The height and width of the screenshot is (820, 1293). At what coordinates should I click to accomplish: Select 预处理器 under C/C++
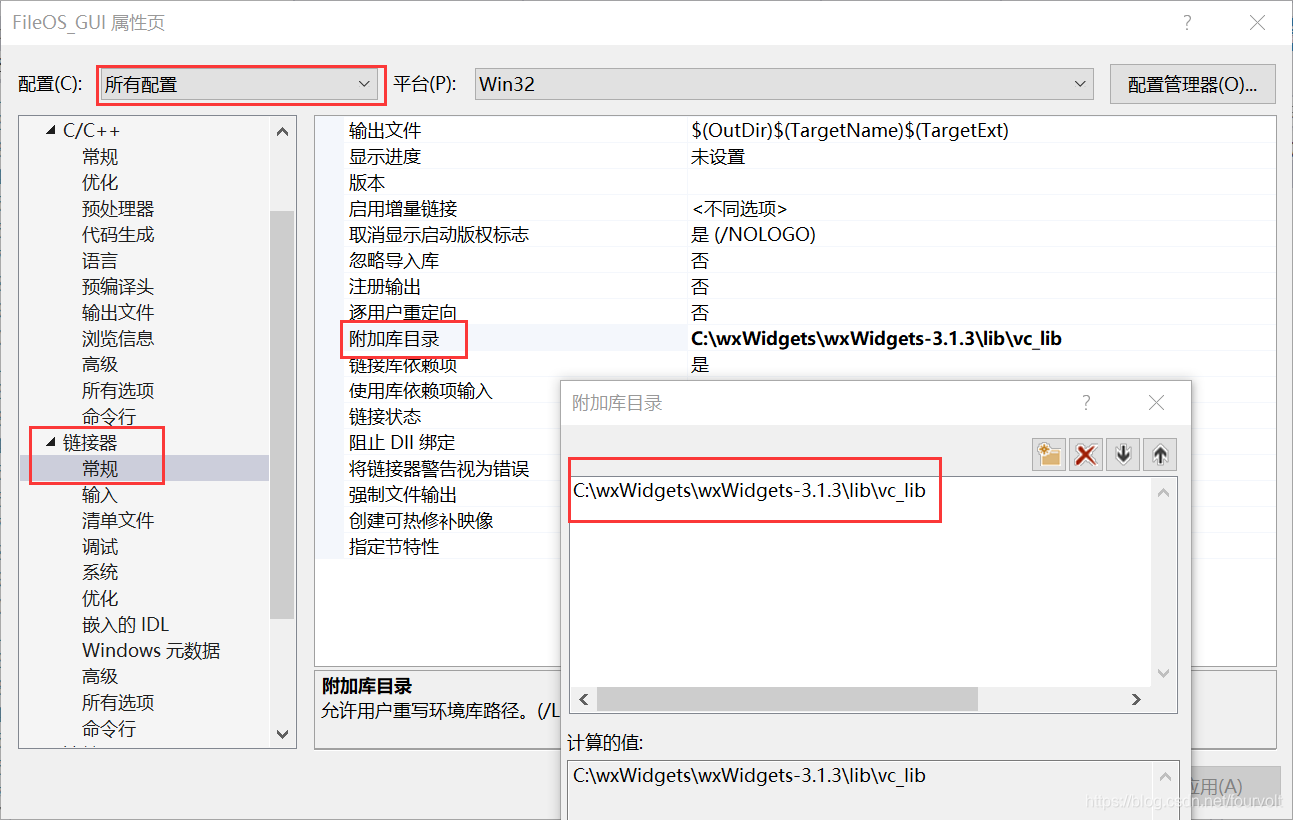[118, 209]
